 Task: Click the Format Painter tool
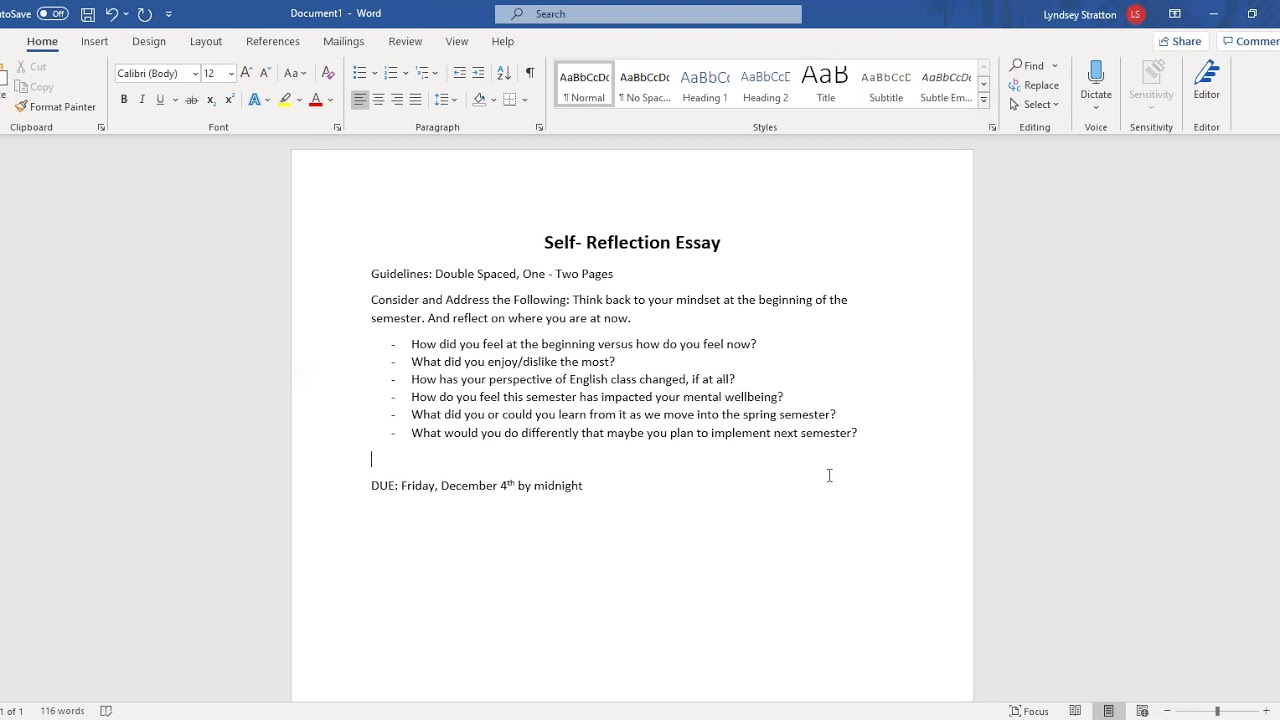56,107
